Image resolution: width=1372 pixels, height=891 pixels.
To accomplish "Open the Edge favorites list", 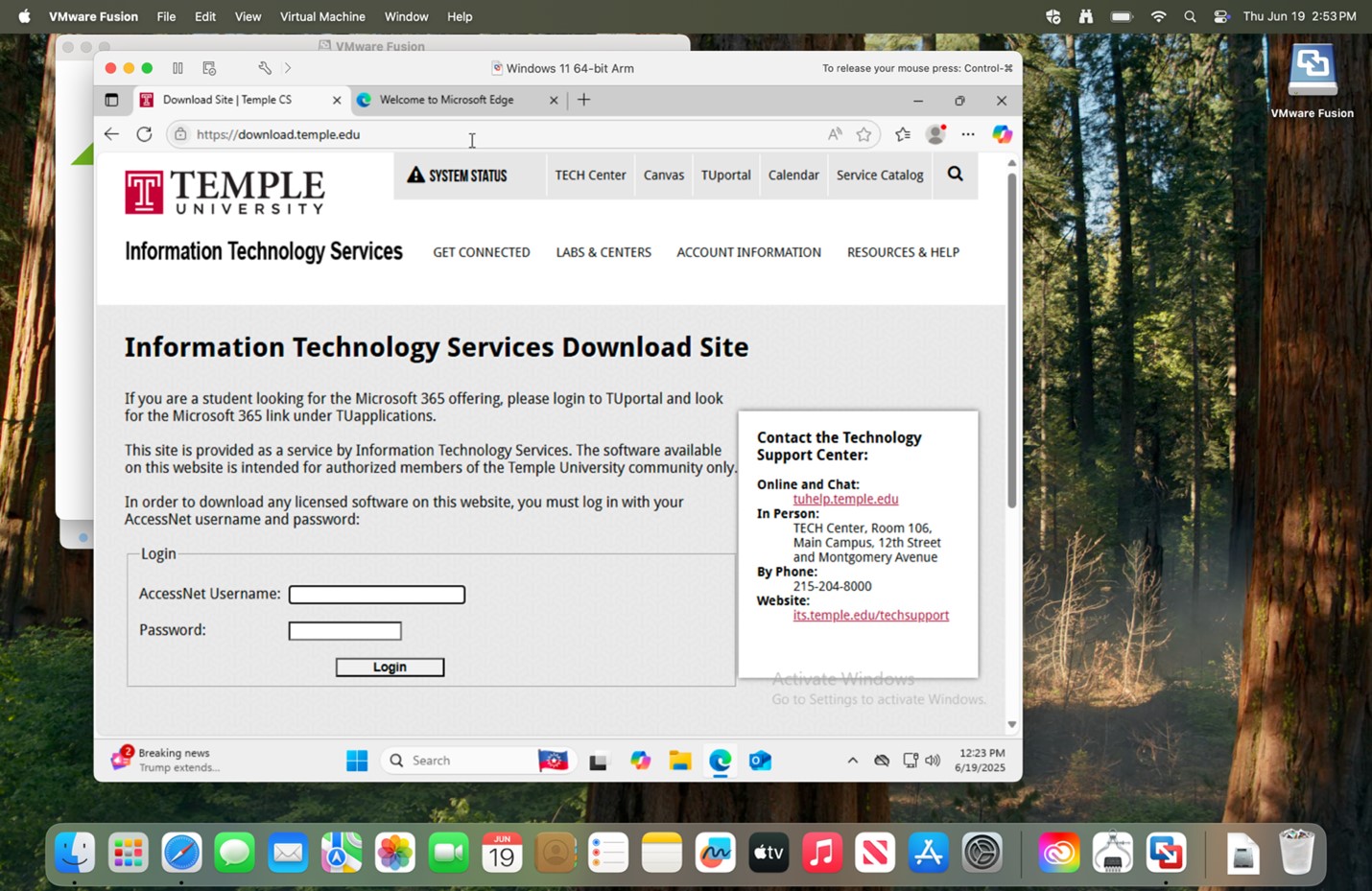I will pyautogui.click(x=903, y=134).
